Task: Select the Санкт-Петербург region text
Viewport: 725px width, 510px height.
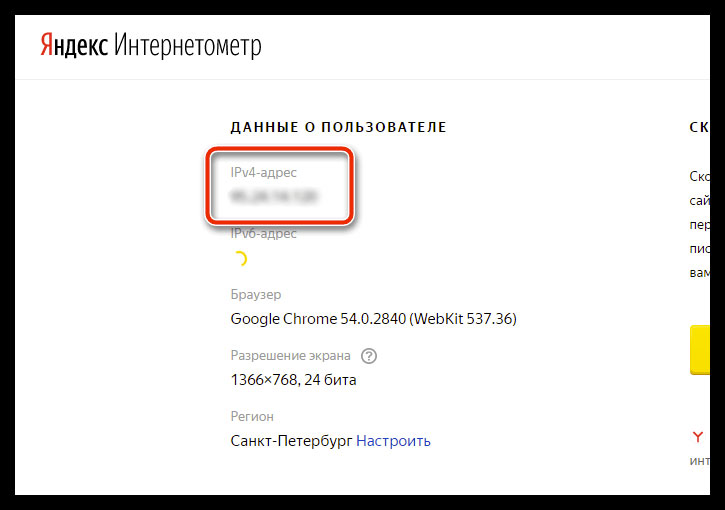Action: (291, 441)
